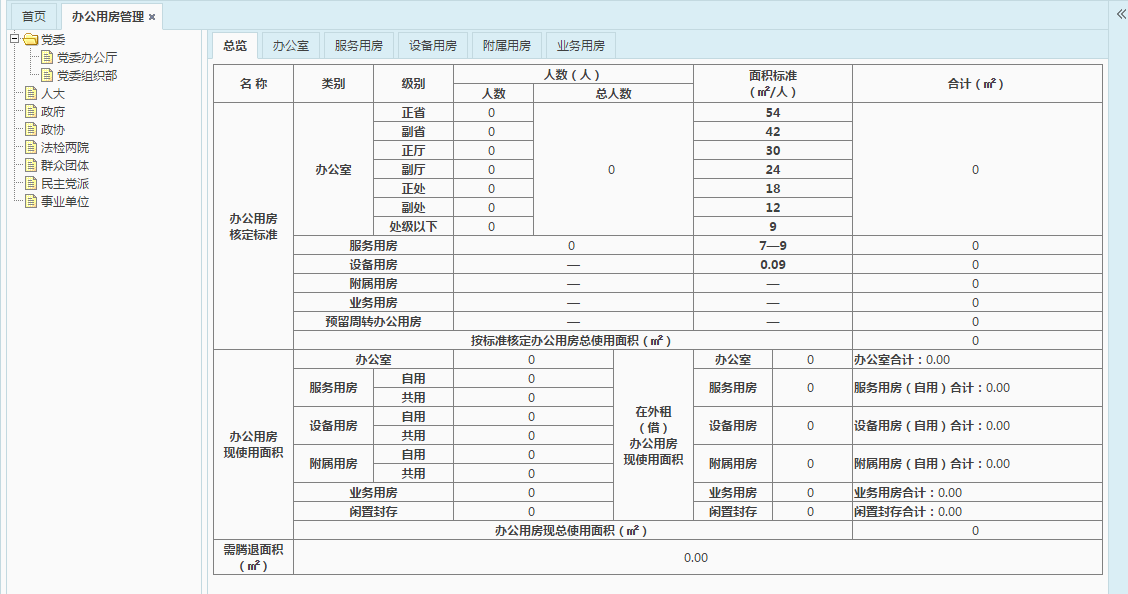The height and width of the screenshot is (594, 1128).
Task: Click 服务用房（自用）合计：0.00 text
Action: click(932, 388)
